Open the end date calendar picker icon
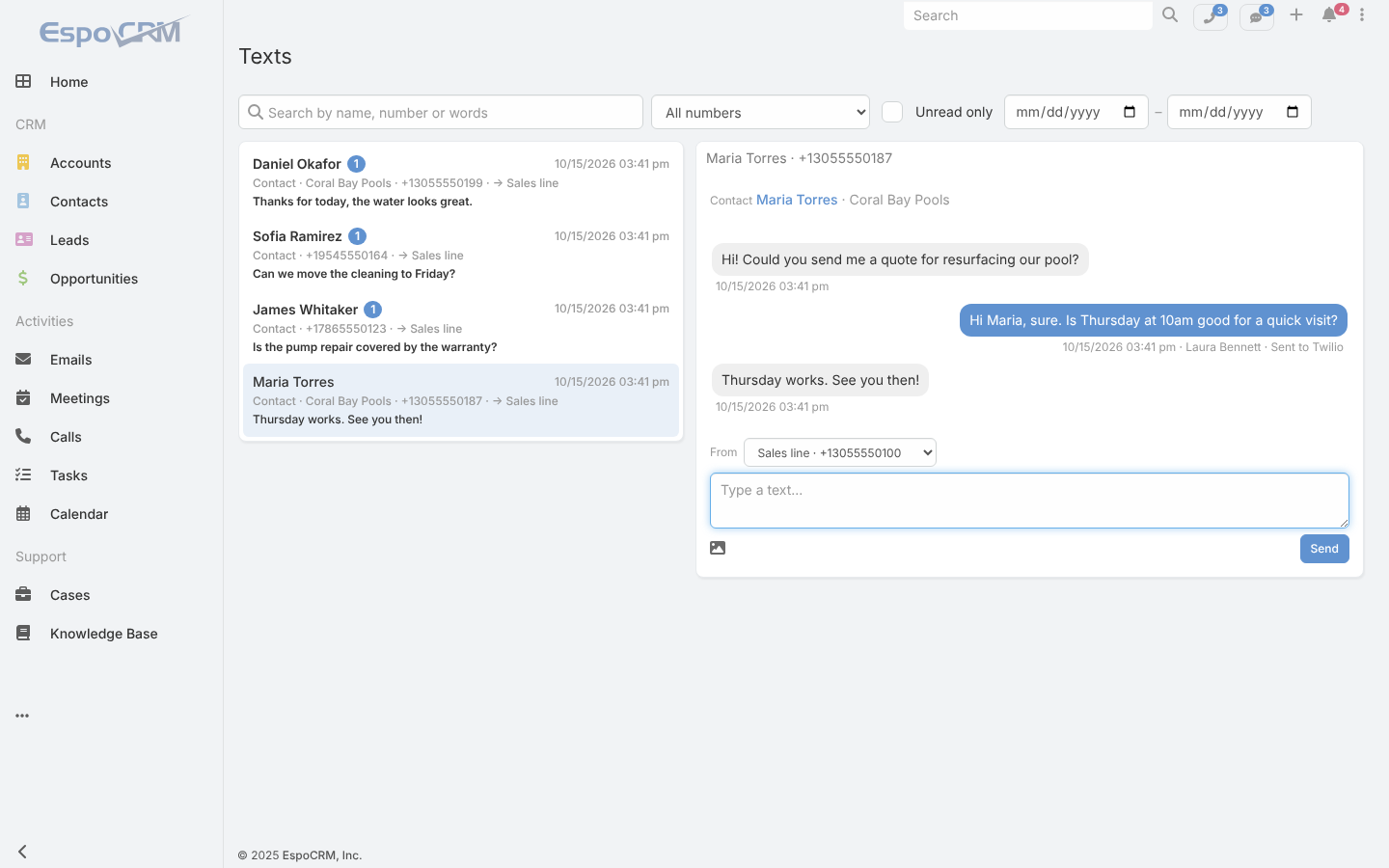The image size is (1389, 868). click(x=1293, y=112)
